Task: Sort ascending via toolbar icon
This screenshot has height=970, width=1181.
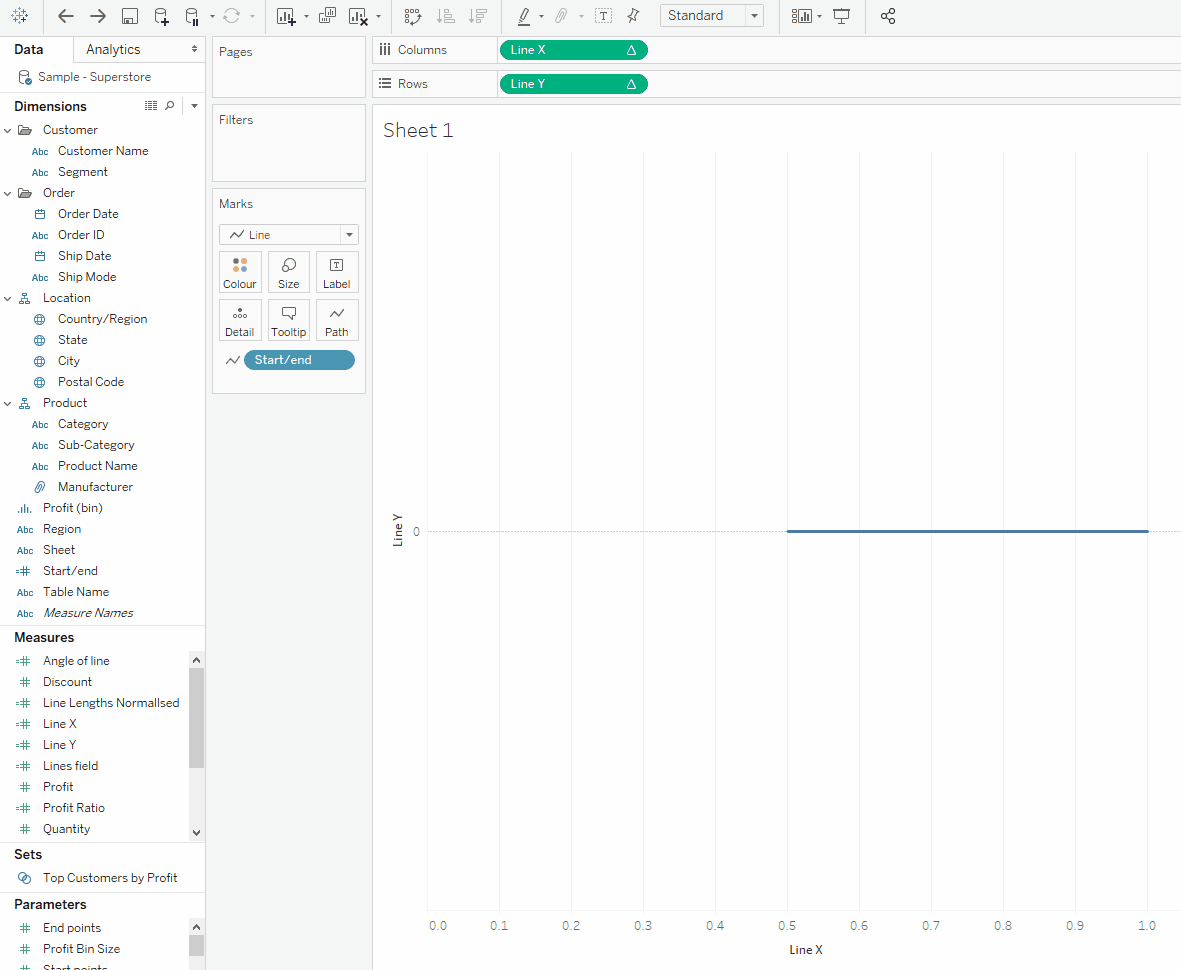Action: point(446,16)
